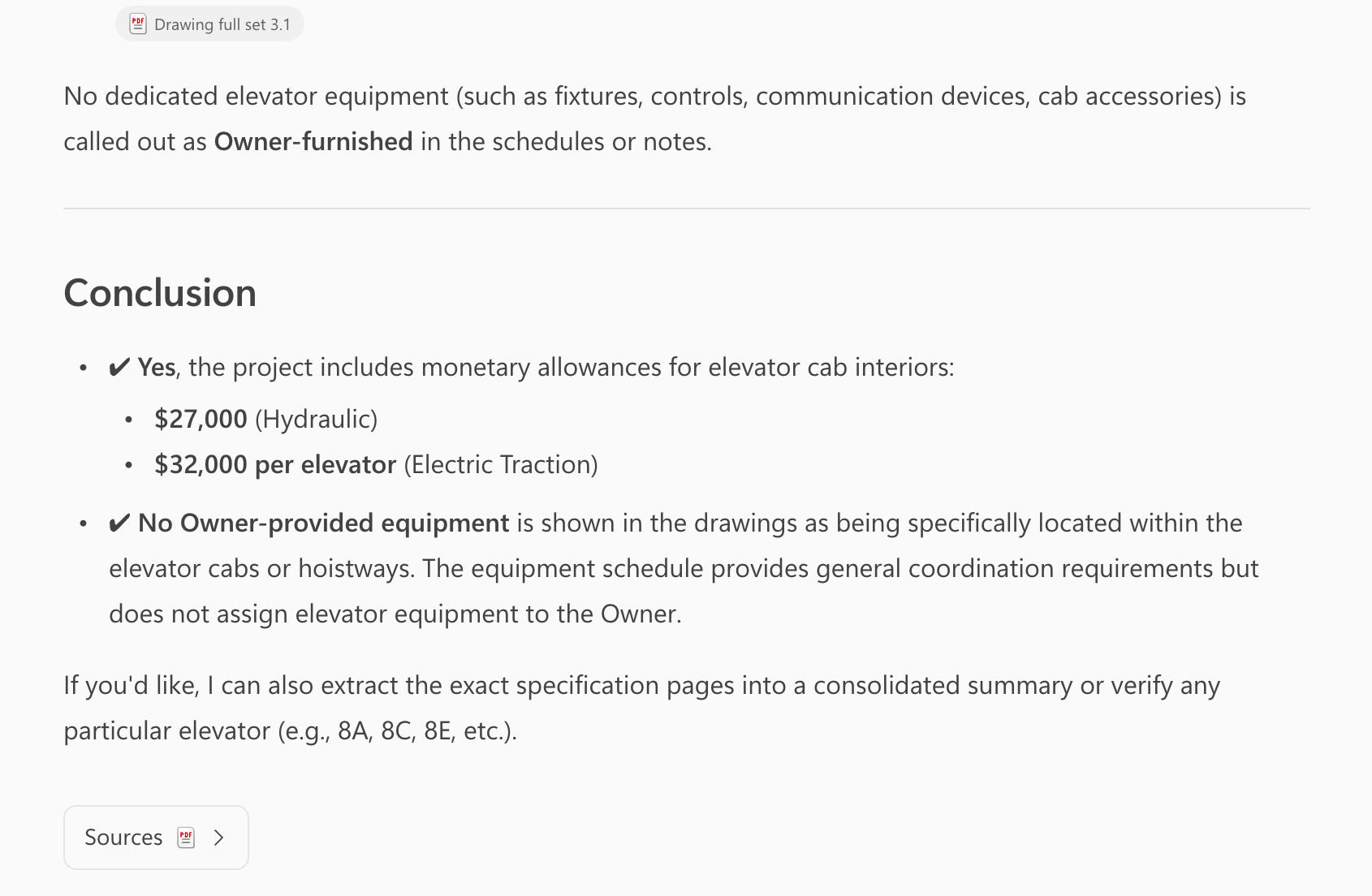The width and height of the screenshot is (1372, 896).
Task: Open the Sources button
Action: tap(156, 838)
